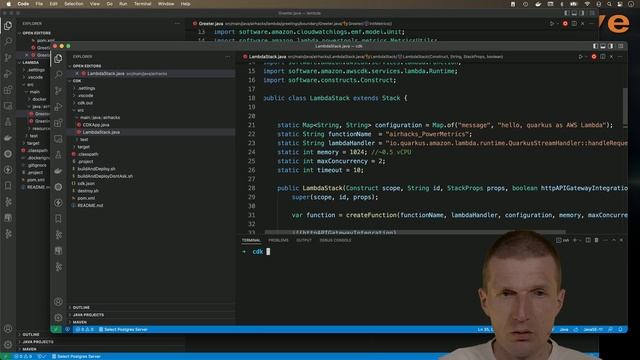
Task: Open Wi-Fi status in macOS menu bar
Action: 587,4
